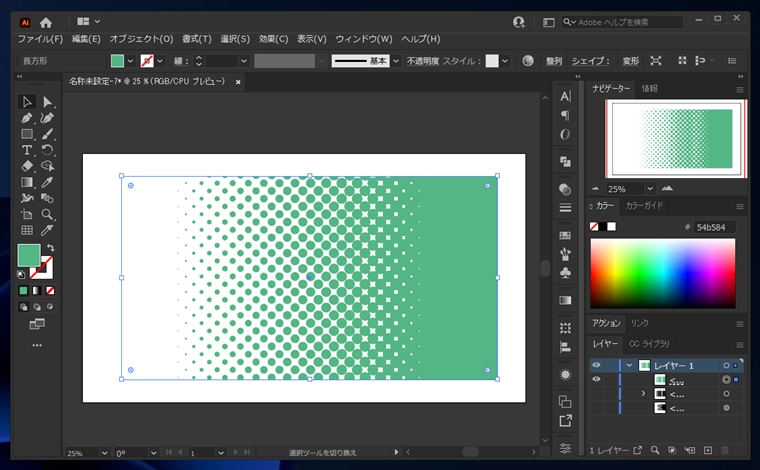Click target circle of レイヤー 1
Image resolution: width=760 pixels, height=470 pixels.
(x=726, y=365)
